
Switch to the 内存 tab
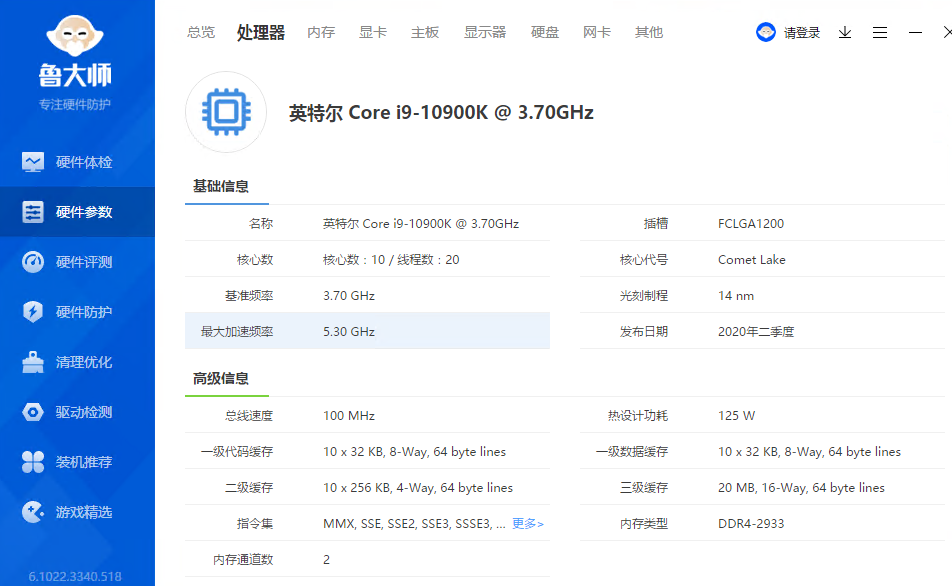321,32
